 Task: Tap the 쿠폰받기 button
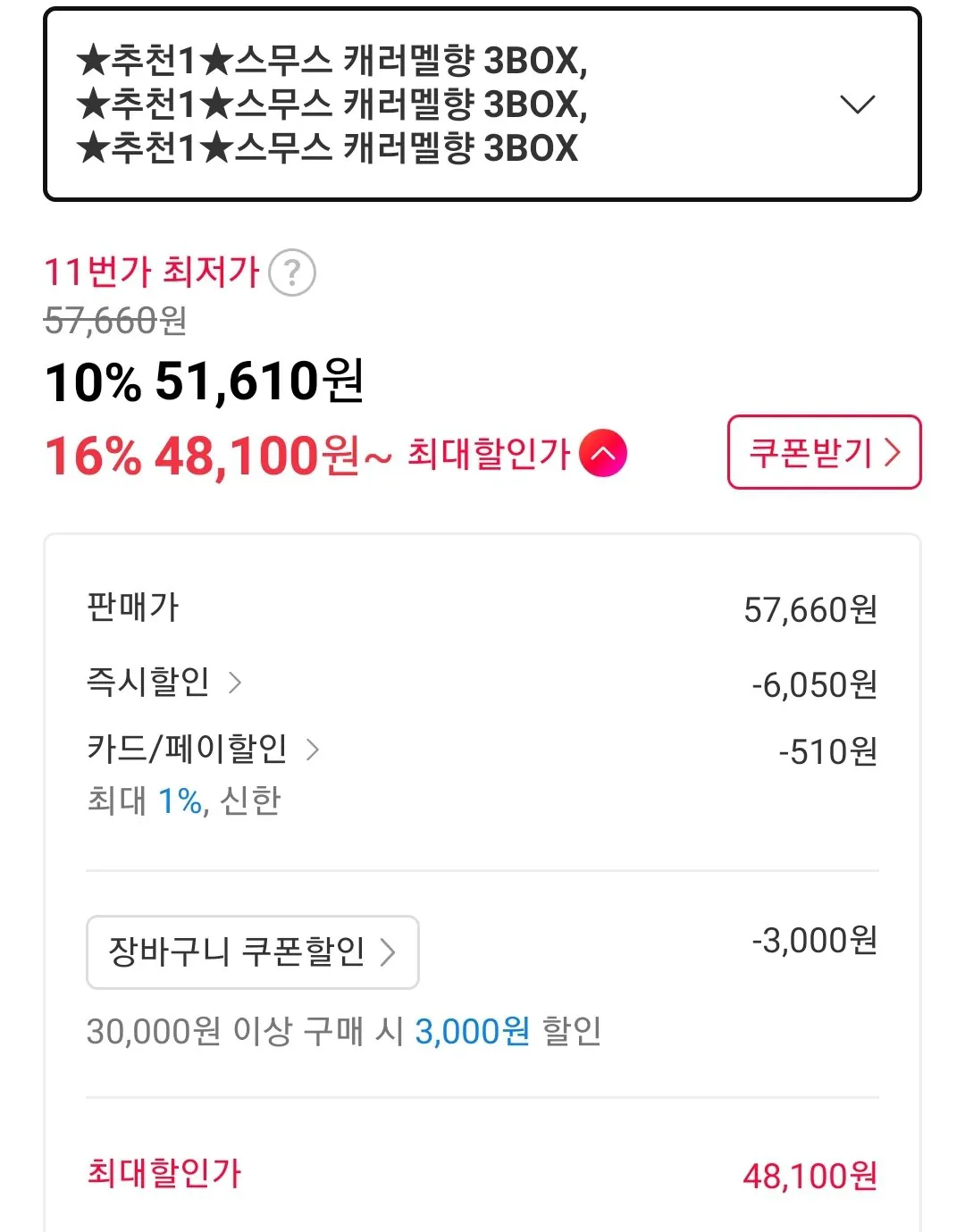point(823,452)
